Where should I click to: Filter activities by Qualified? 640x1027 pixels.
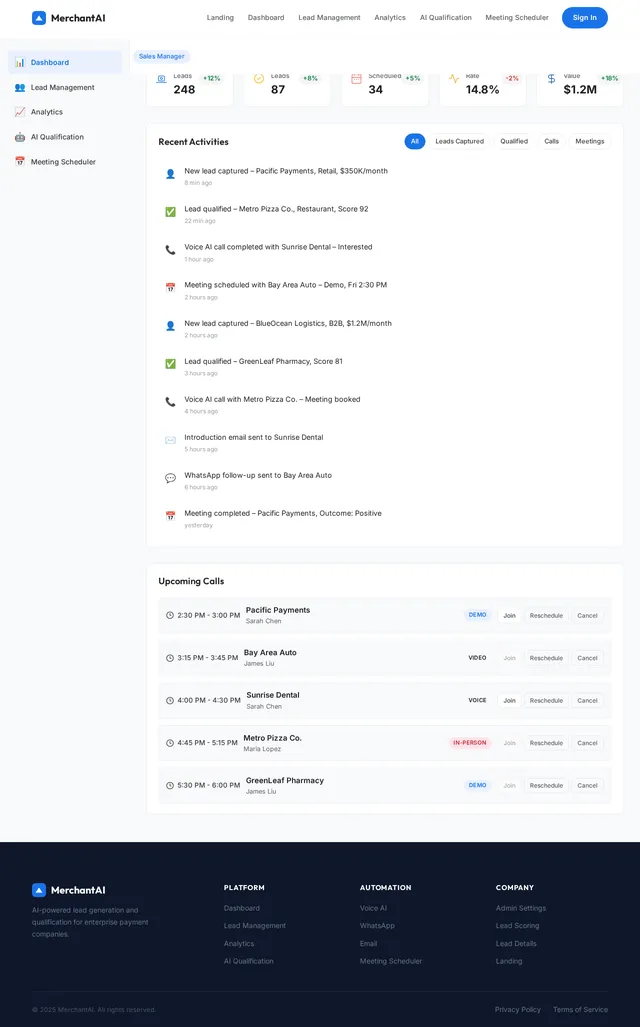514,141
